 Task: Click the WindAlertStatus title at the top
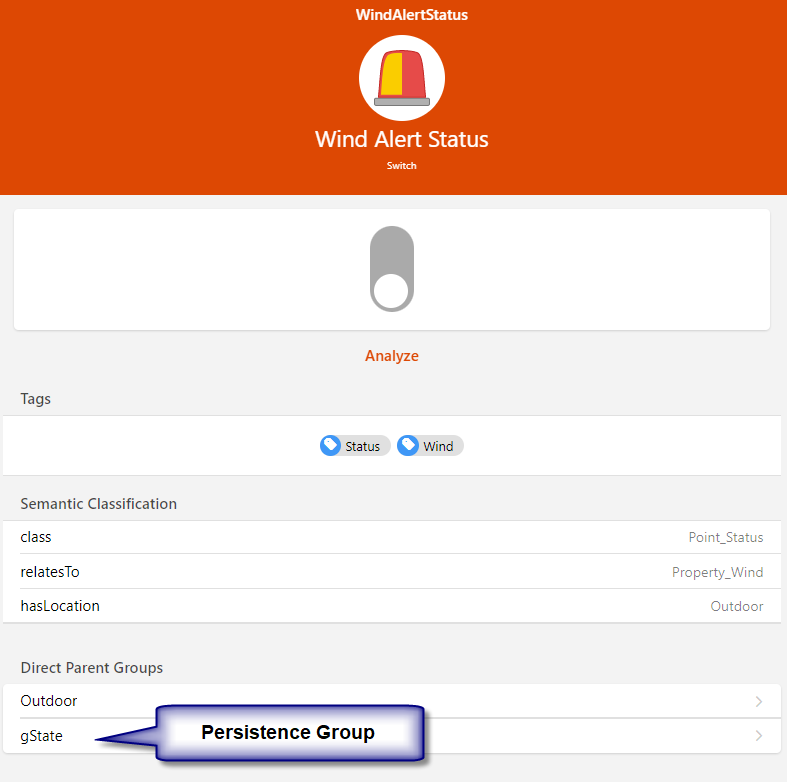click(x=412, y=15)
